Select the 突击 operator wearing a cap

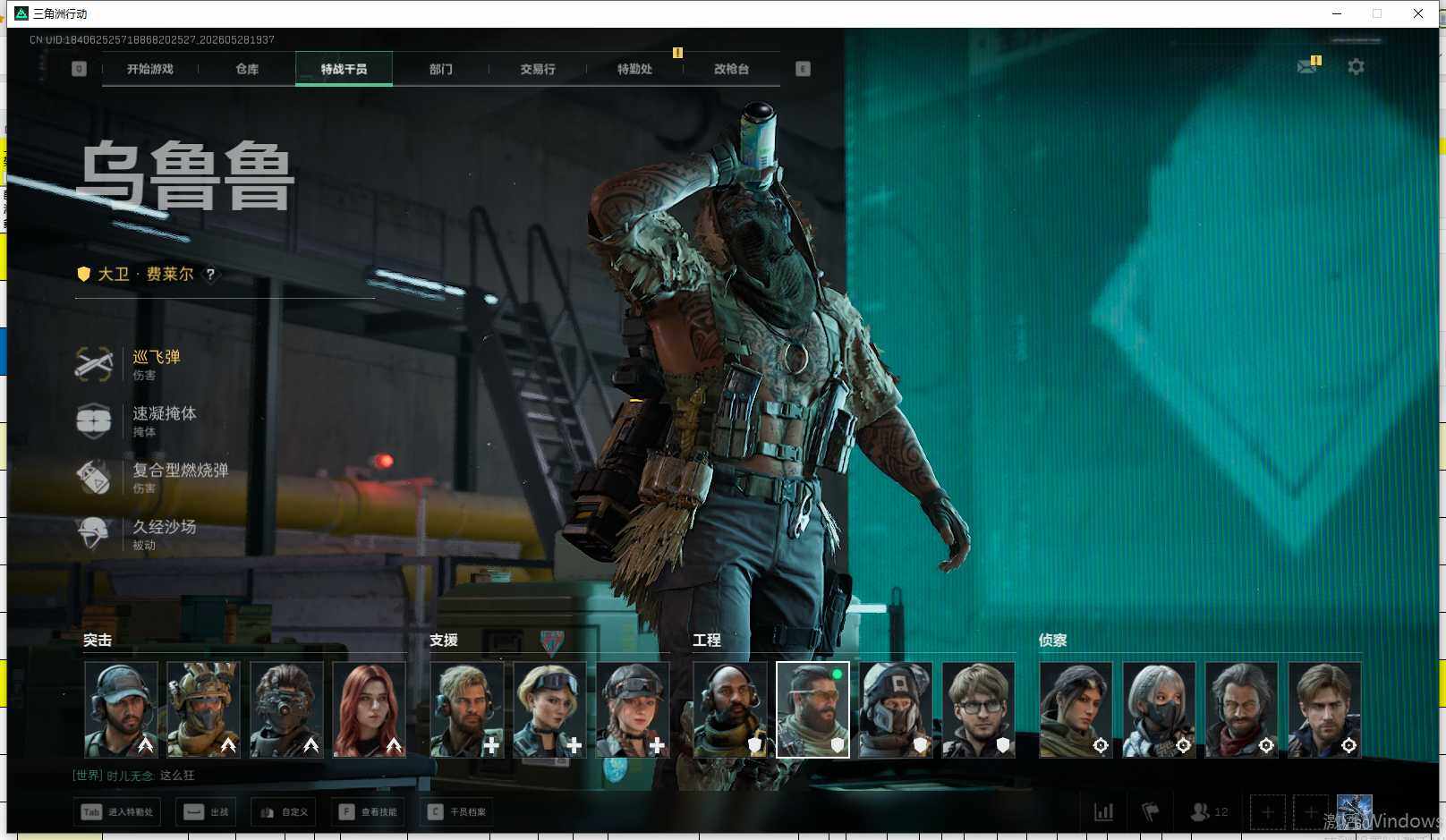[122, 709]
